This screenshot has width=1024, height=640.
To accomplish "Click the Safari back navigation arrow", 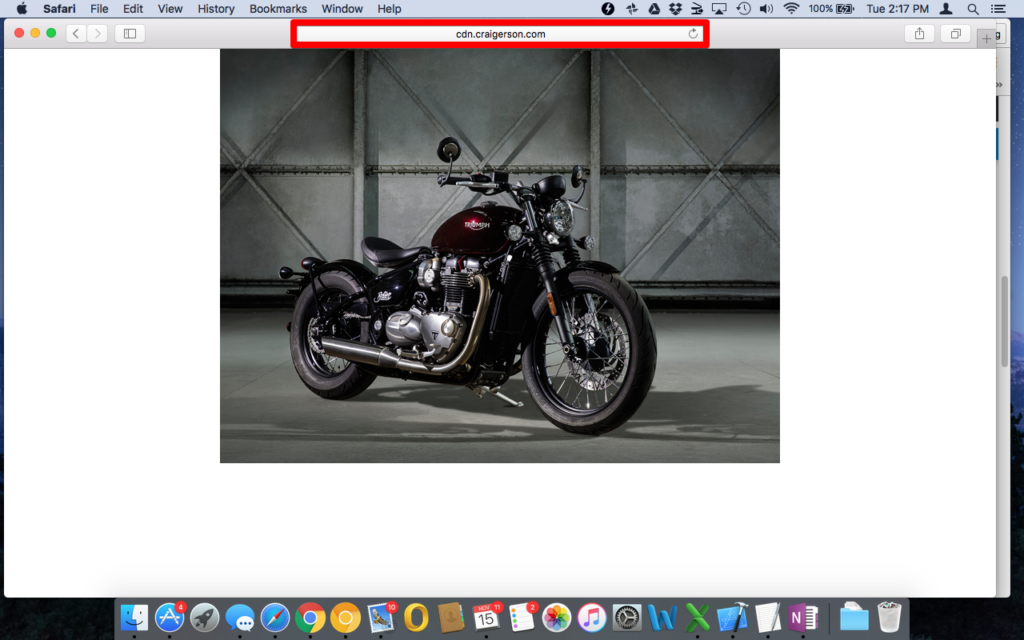I will 76,34.
